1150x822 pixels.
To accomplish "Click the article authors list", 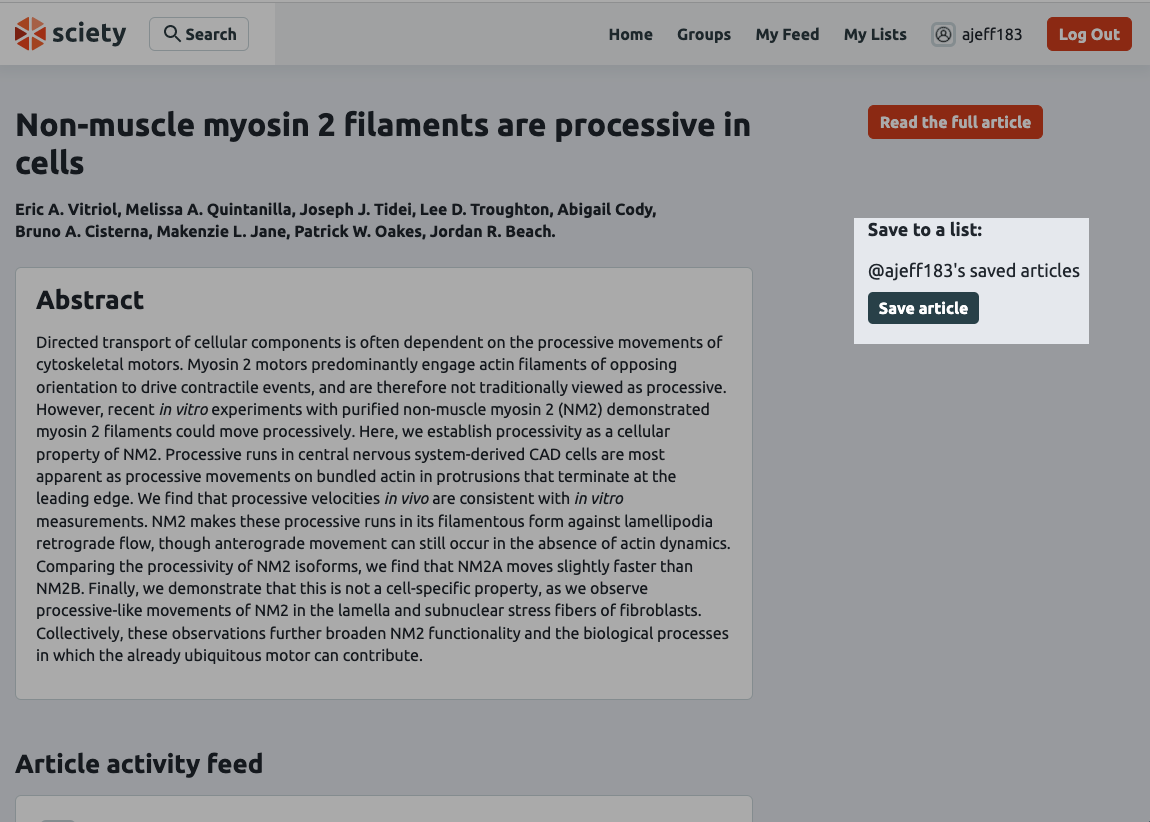I will 335,220.
